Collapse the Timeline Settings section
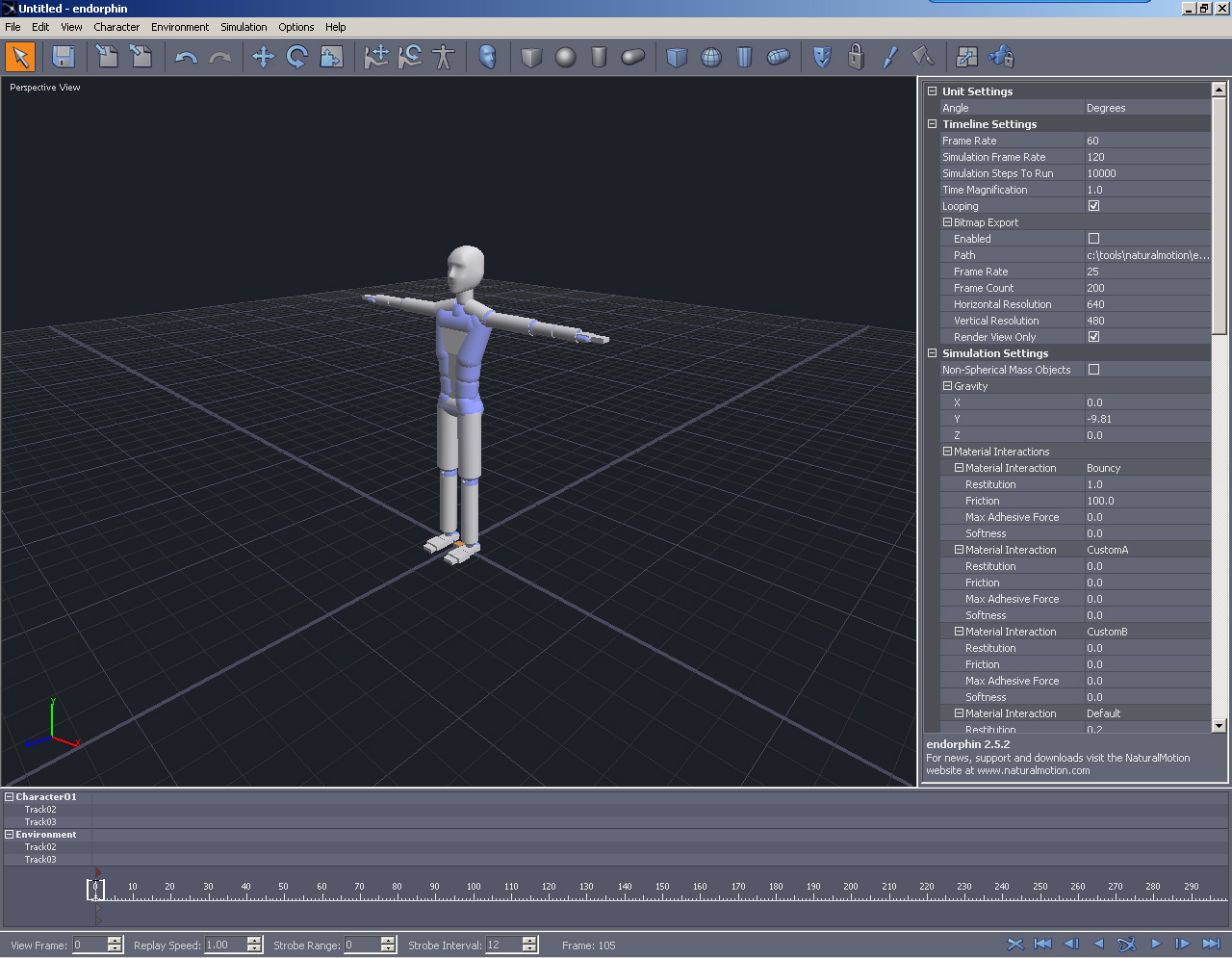Viewport: 1232px width, 958px height. (x=932, y=124)
